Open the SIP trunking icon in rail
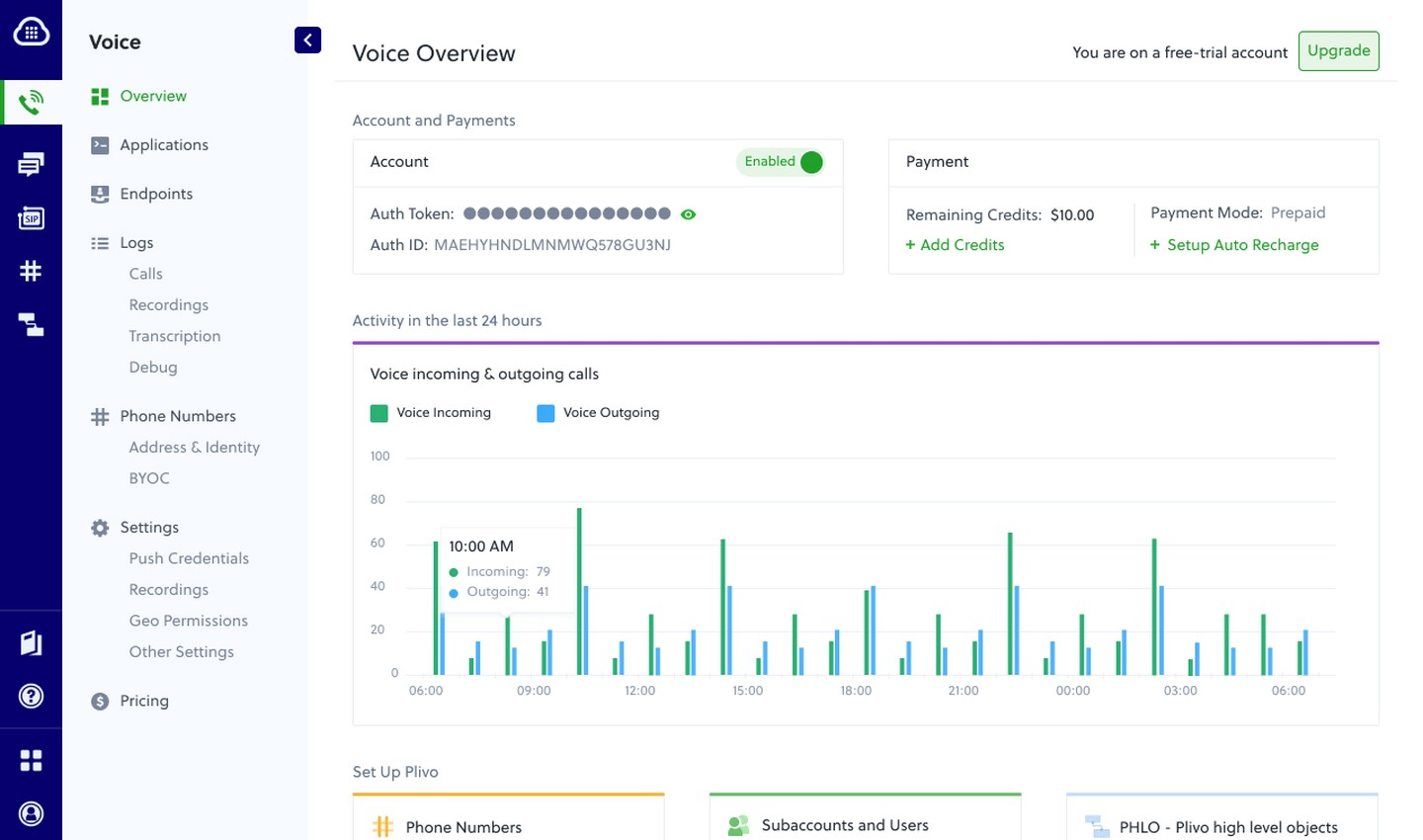This screenshot has width=1423, height=840. [31, 218]
